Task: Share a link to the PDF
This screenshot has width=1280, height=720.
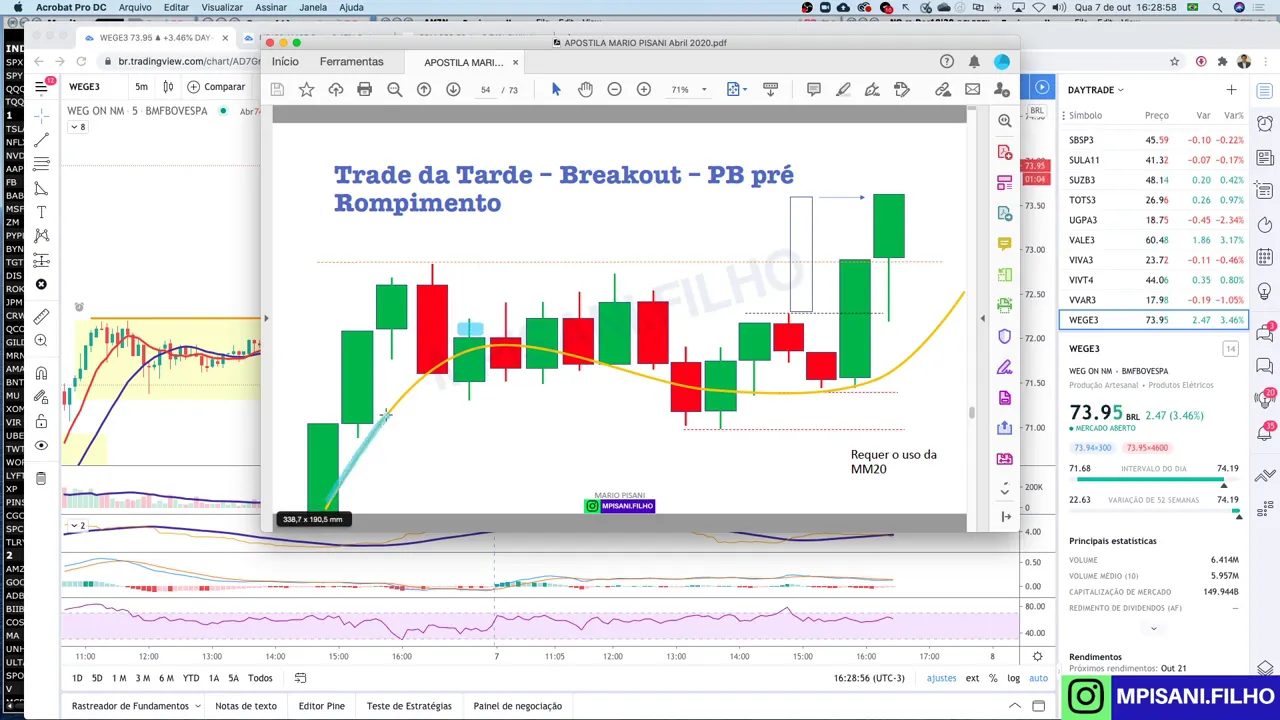Action: tap(943, 90)
